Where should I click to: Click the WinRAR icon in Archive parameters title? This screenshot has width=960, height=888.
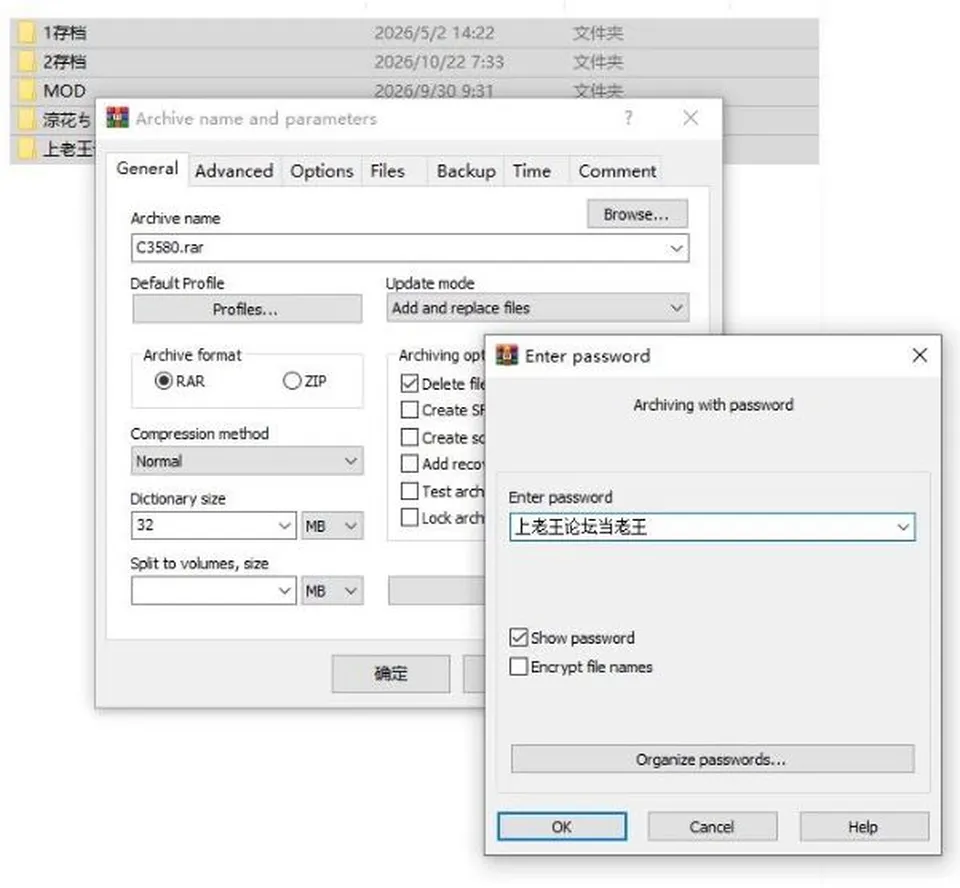click(x=118, y=118)
